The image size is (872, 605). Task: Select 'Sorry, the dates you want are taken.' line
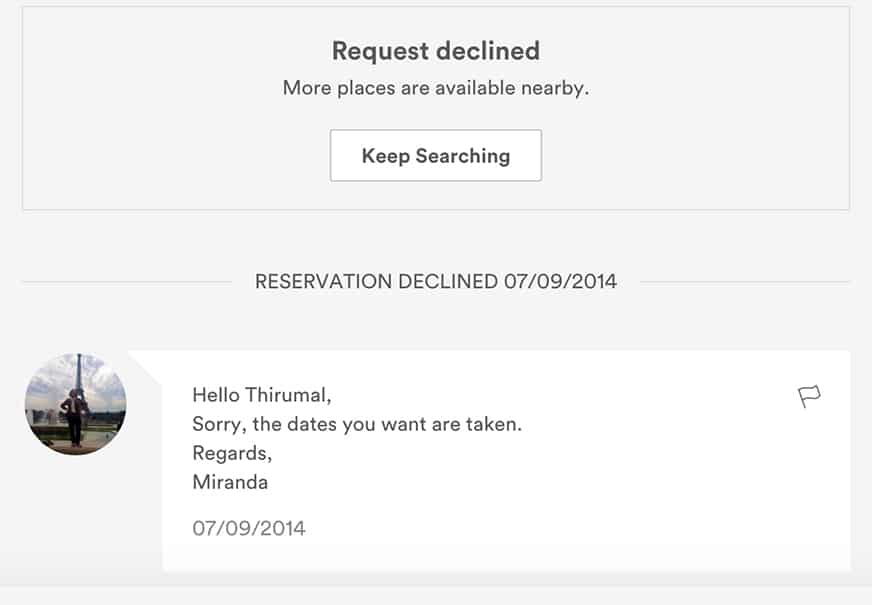pos(357,424)
